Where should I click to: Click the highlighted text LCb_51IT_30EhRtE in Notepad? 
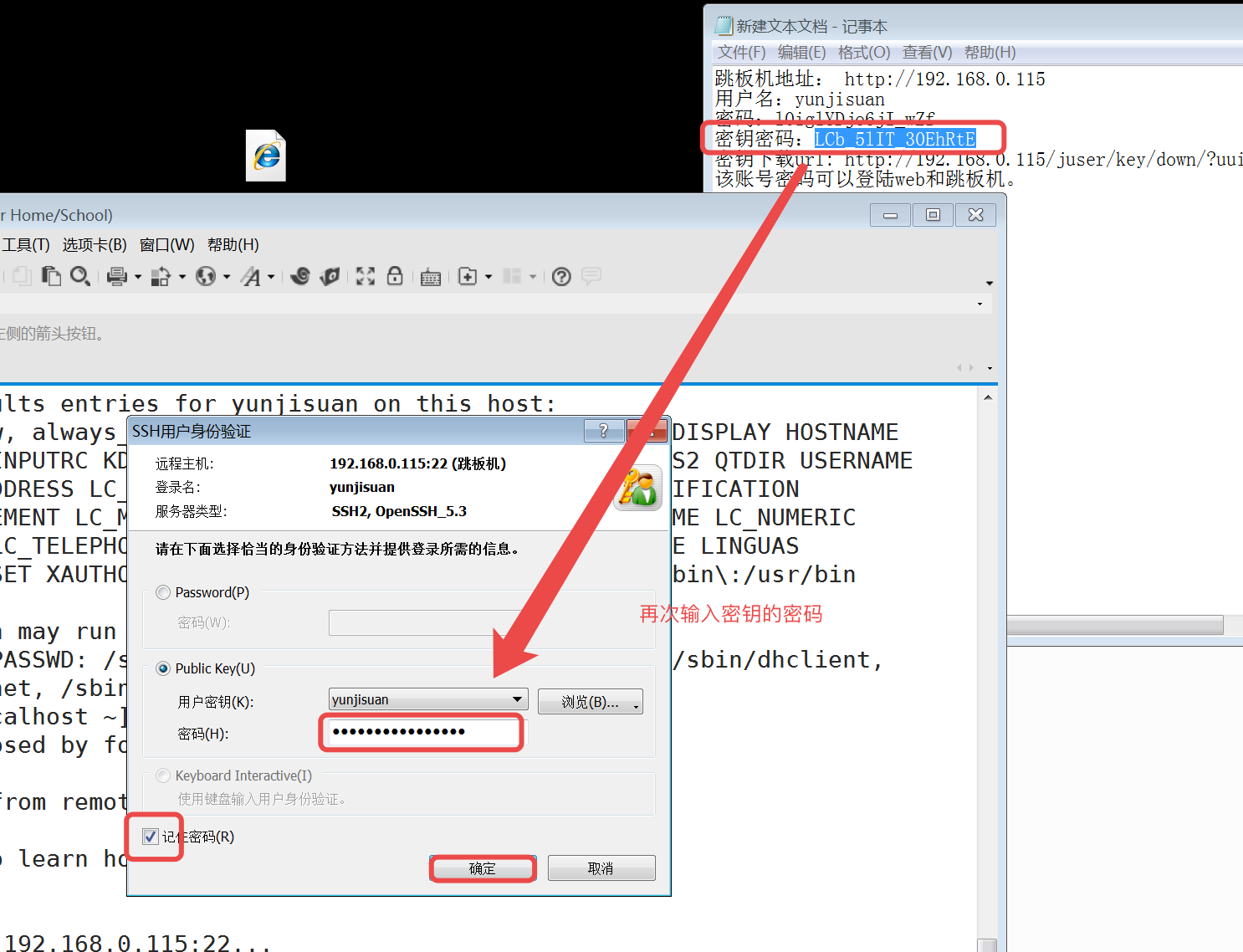[895, 139]
